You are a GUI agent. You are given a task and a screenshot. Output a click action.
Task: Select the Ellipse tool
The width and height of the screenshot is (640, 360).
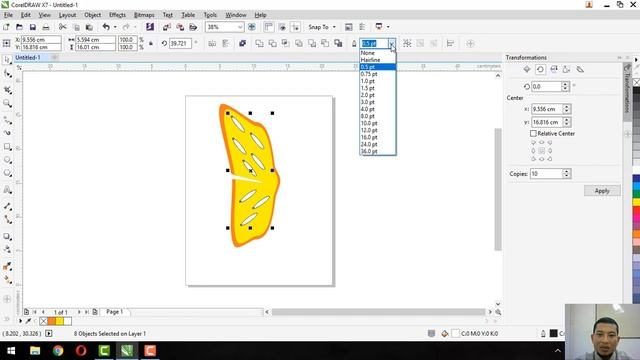click(7, 160)
